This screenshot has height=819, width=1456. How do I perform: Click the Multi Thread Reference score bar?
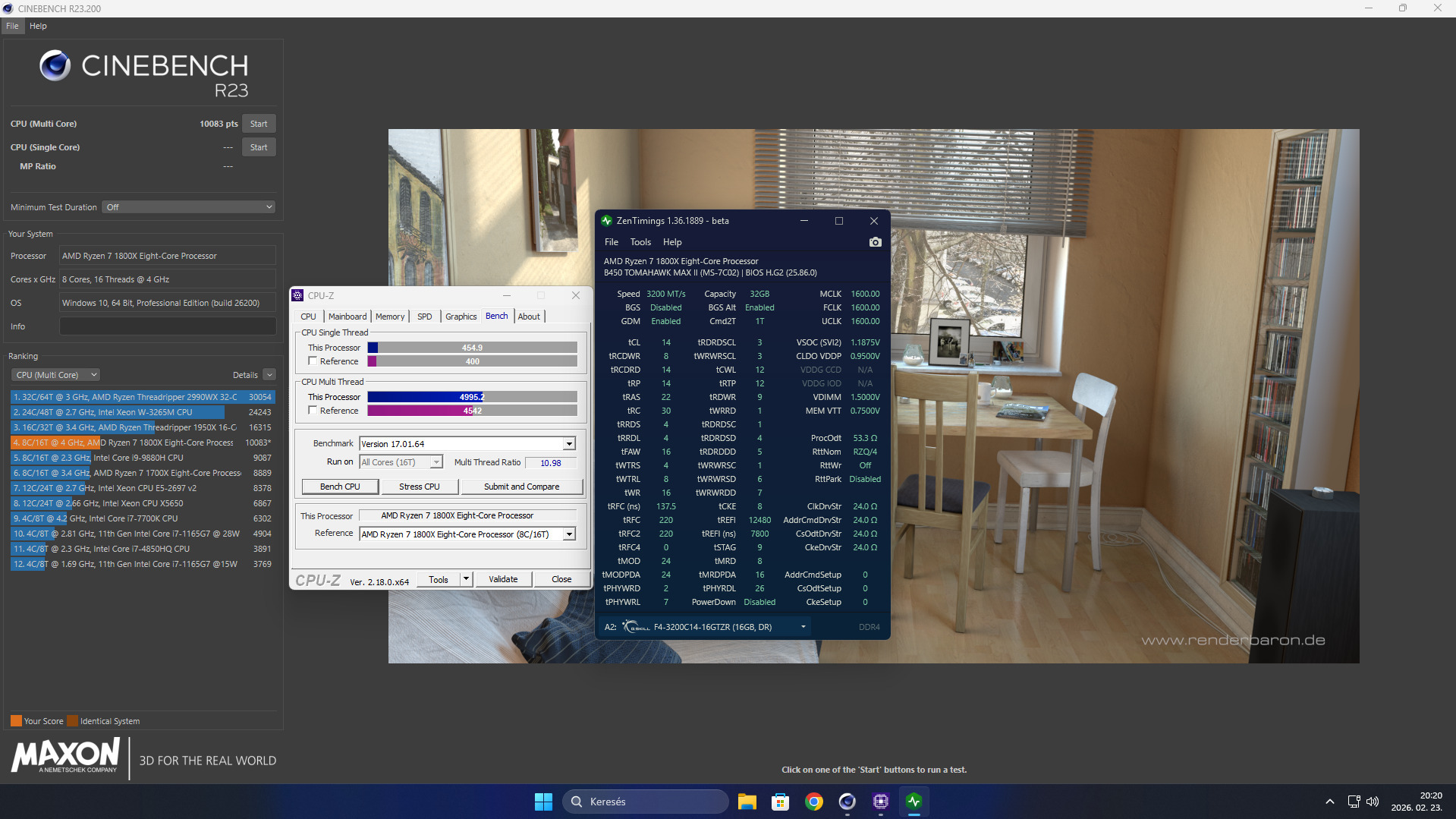(x=472, y=411)
